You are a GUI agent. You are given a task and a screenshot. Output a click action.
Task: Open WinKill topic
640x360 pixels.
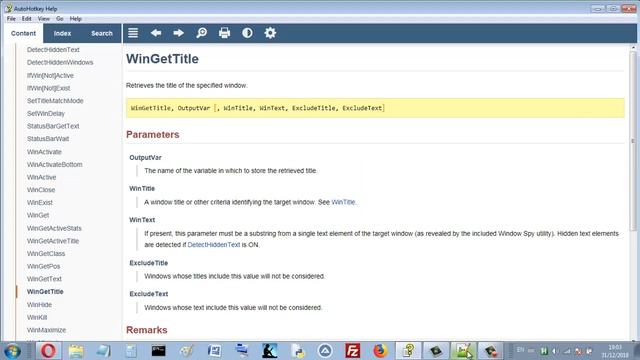(37, 318)
